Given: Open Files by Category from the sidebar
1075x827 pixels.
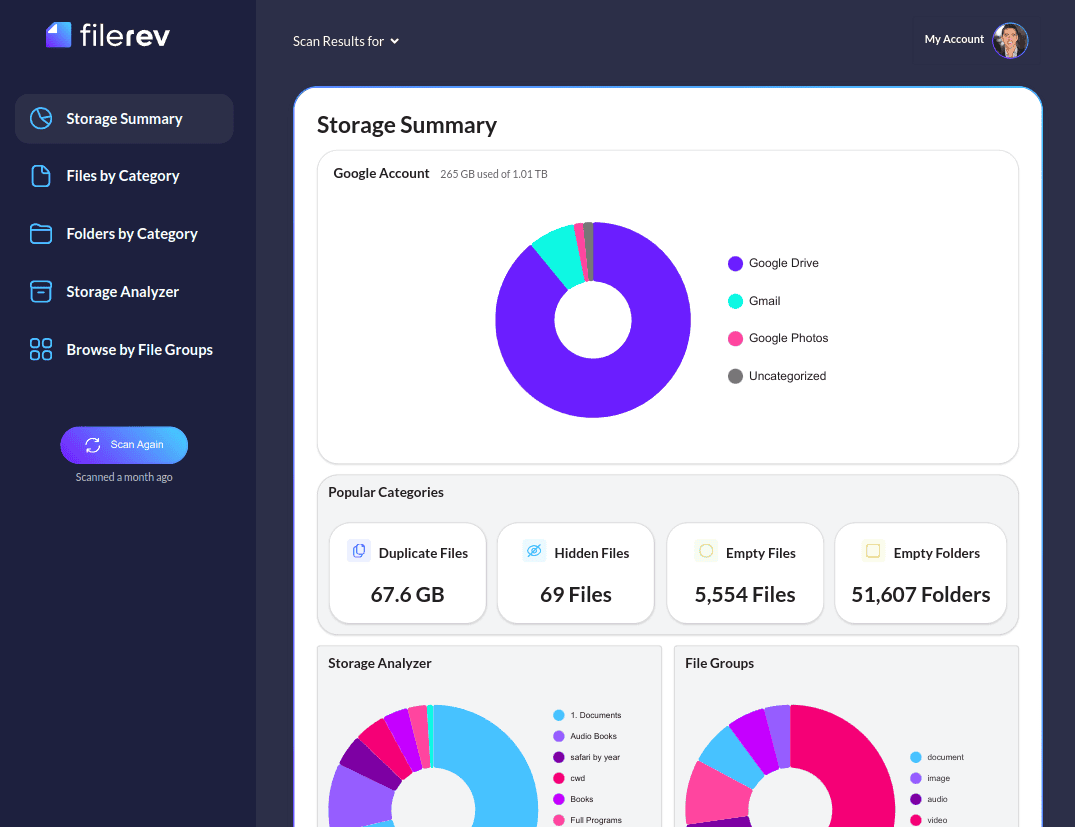Looking at the screenshot, I should coord(122,175).
